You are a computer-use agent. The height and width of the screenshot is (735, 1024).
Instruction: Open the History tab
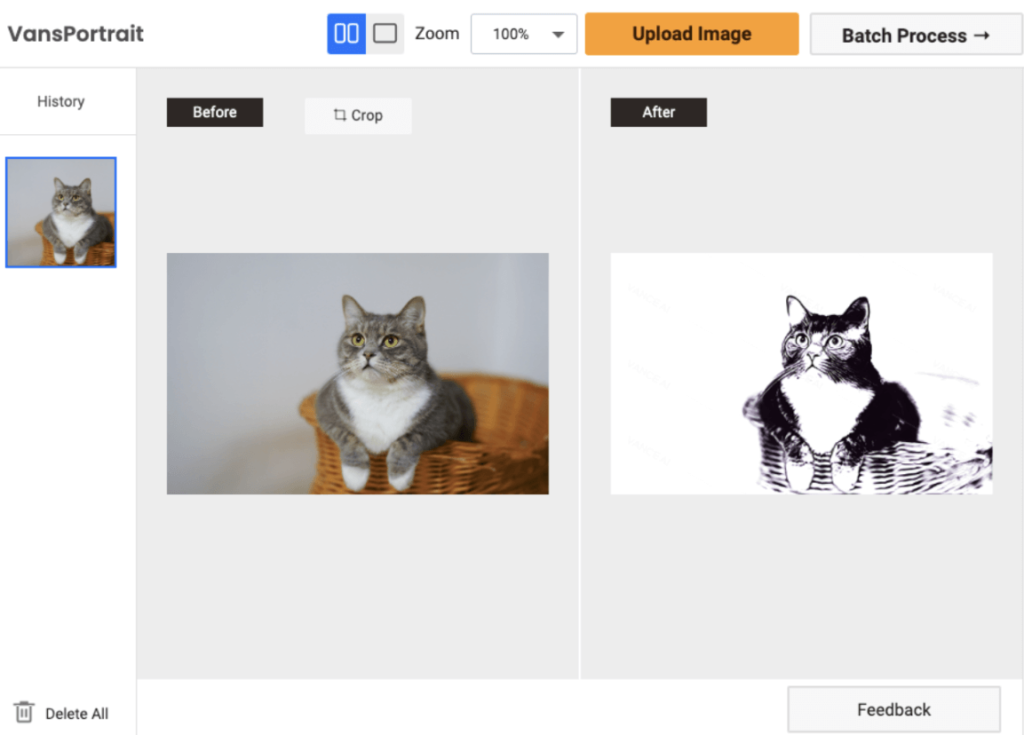tap(61, 101)
